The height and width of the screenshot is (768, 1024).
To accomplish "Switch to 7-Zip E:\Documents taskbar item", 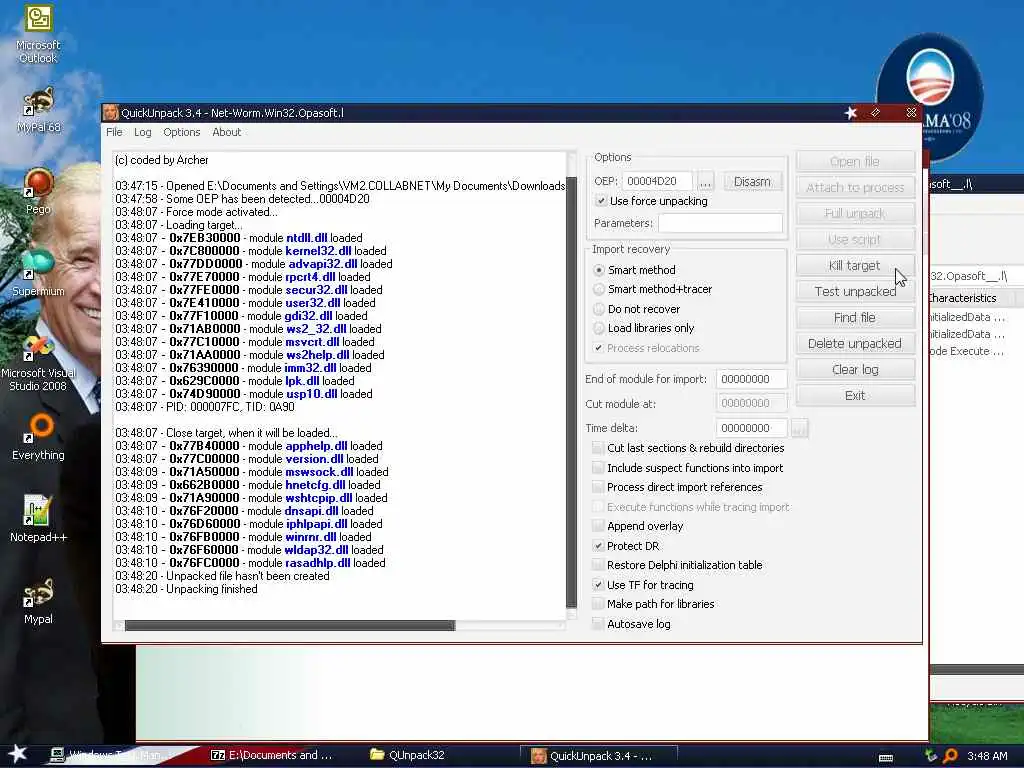I will [x=271, y=755].
